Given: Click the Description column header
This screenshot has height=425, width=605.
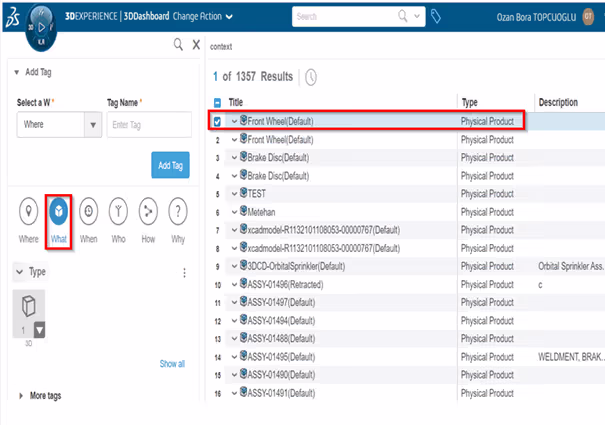Looking at the screenshot, I should click(x=558, y=102).
